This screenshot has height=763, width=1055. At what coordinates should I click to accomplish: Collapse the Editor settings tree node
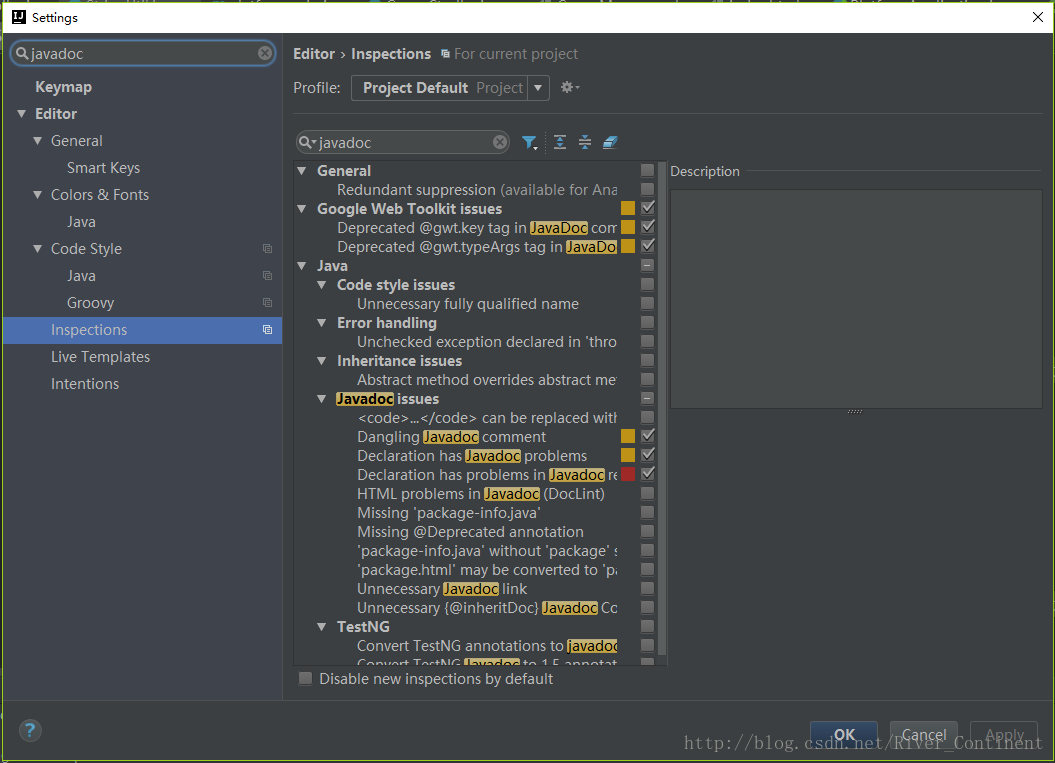22,114
